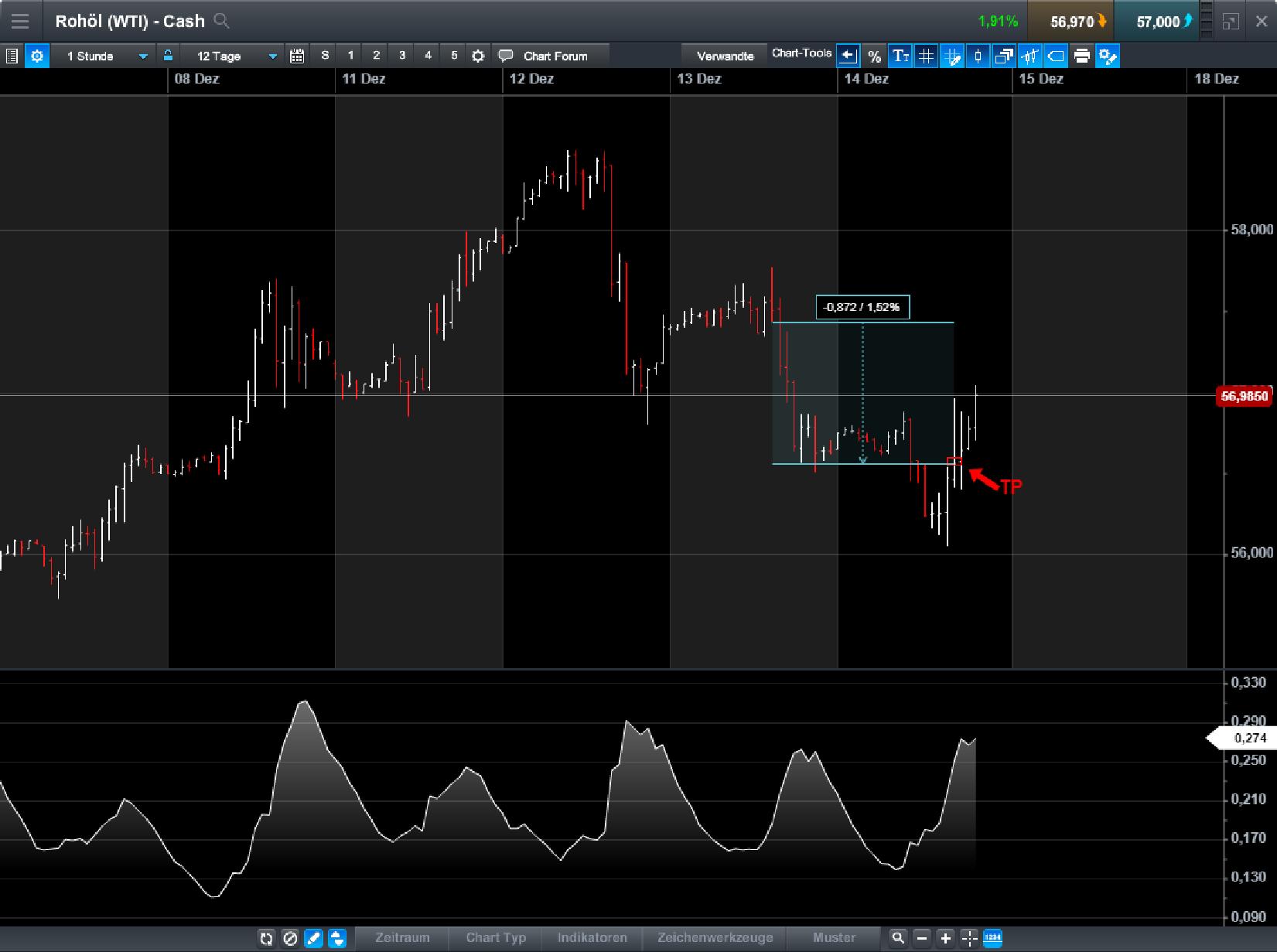This screenshot has height=952, width=1277.
Task: Open the magnifier zoom icon at bottom right
Action: [898, 938]
